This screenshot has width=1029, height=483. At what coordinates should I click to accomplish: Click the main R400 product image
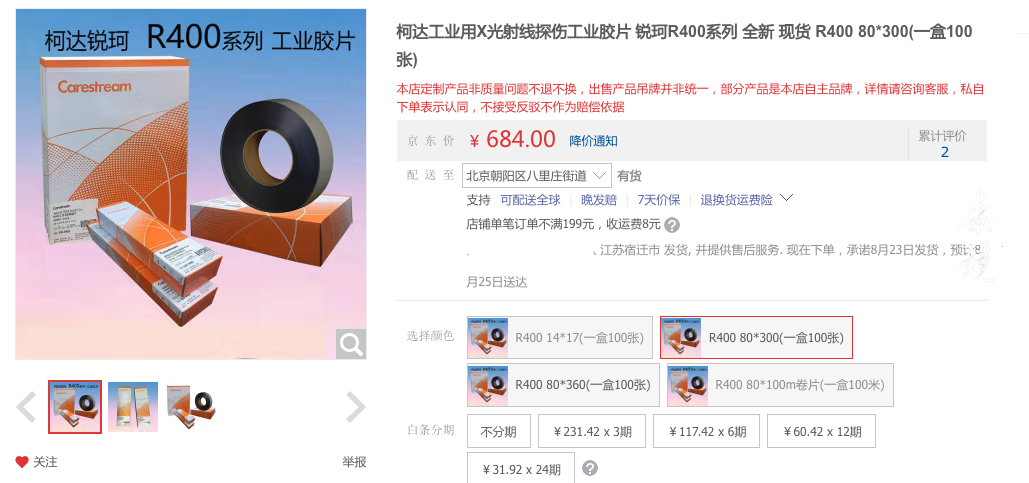click(x=190, y=184)
